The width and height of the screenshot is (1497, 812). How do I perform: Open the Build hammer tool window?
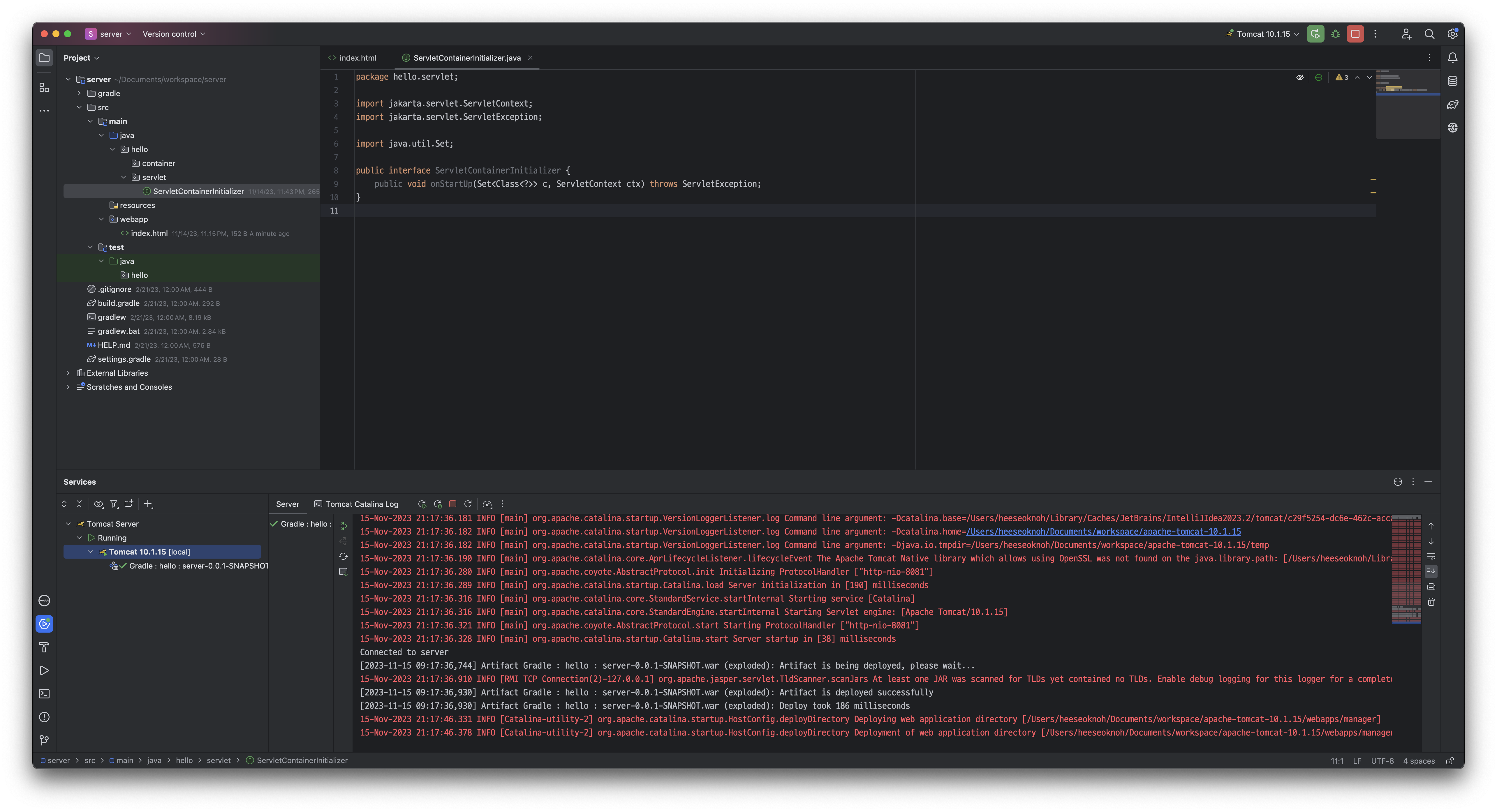(x=44, y=647)
